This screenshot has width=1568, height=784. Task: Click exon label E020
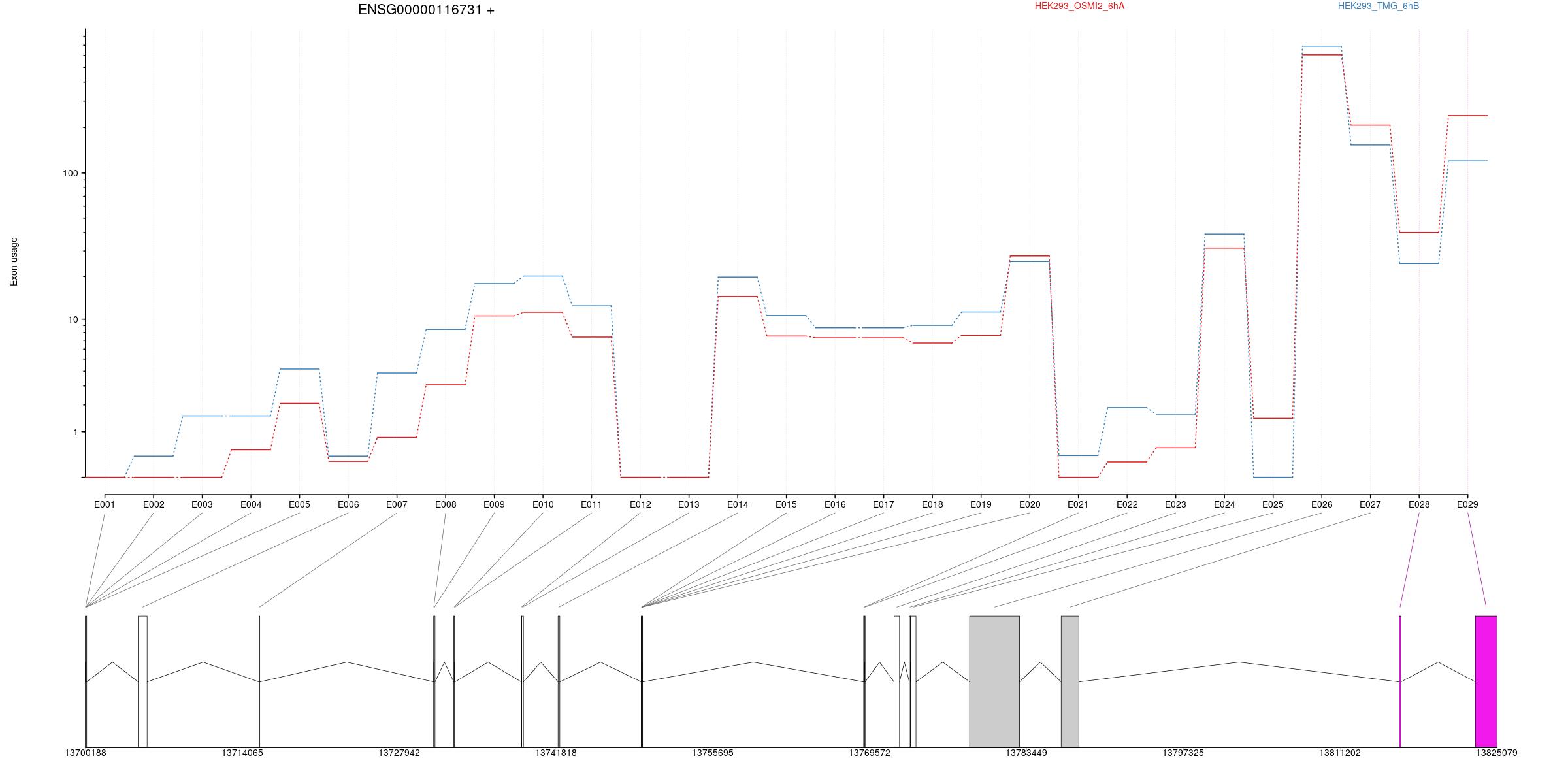(1030, 504)
